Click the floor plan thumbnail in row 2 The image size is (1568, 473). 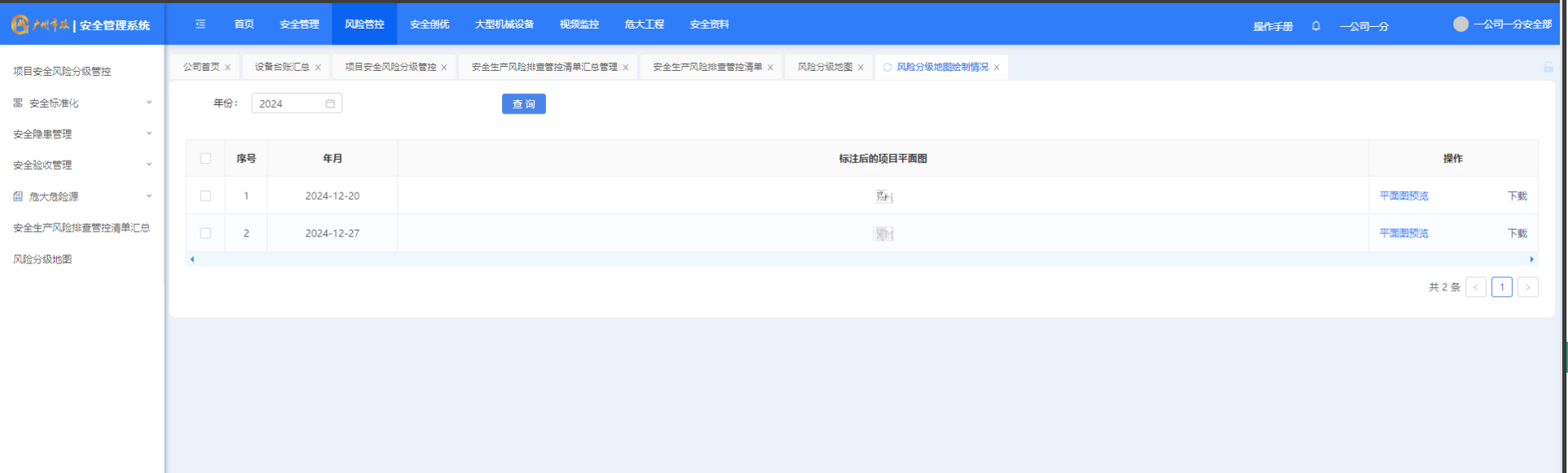pos(883,234)
